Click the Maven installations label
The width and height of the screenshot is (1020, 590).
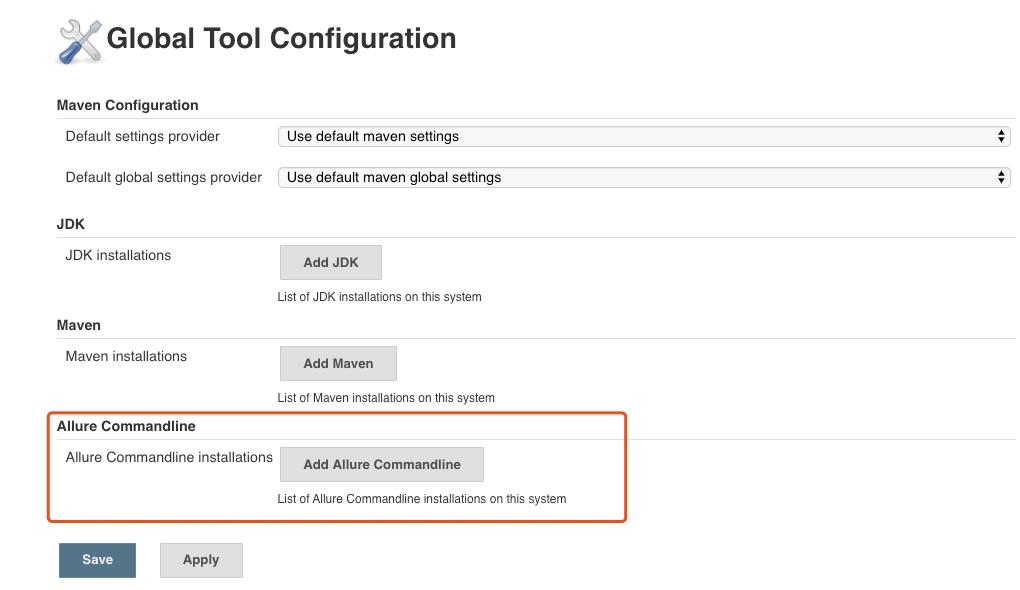coord(126,356)
